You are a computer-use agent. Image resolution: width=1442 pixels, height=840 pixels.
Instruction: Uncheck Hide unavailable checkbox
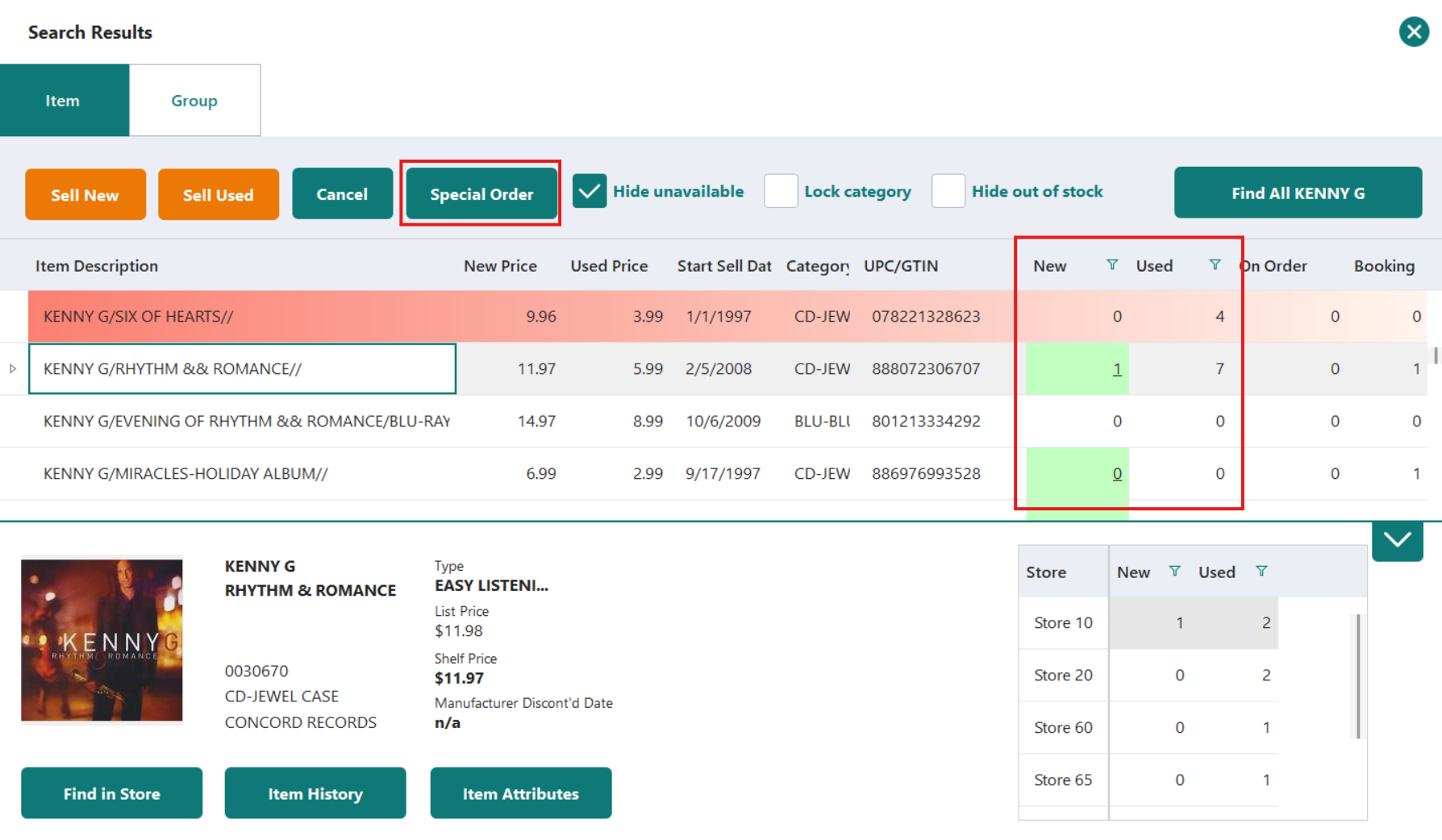click(590, 192)
